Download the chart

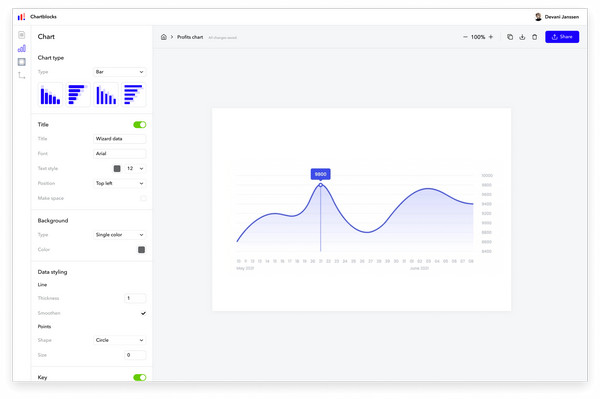pyautogui.click(x=522, y=37)
